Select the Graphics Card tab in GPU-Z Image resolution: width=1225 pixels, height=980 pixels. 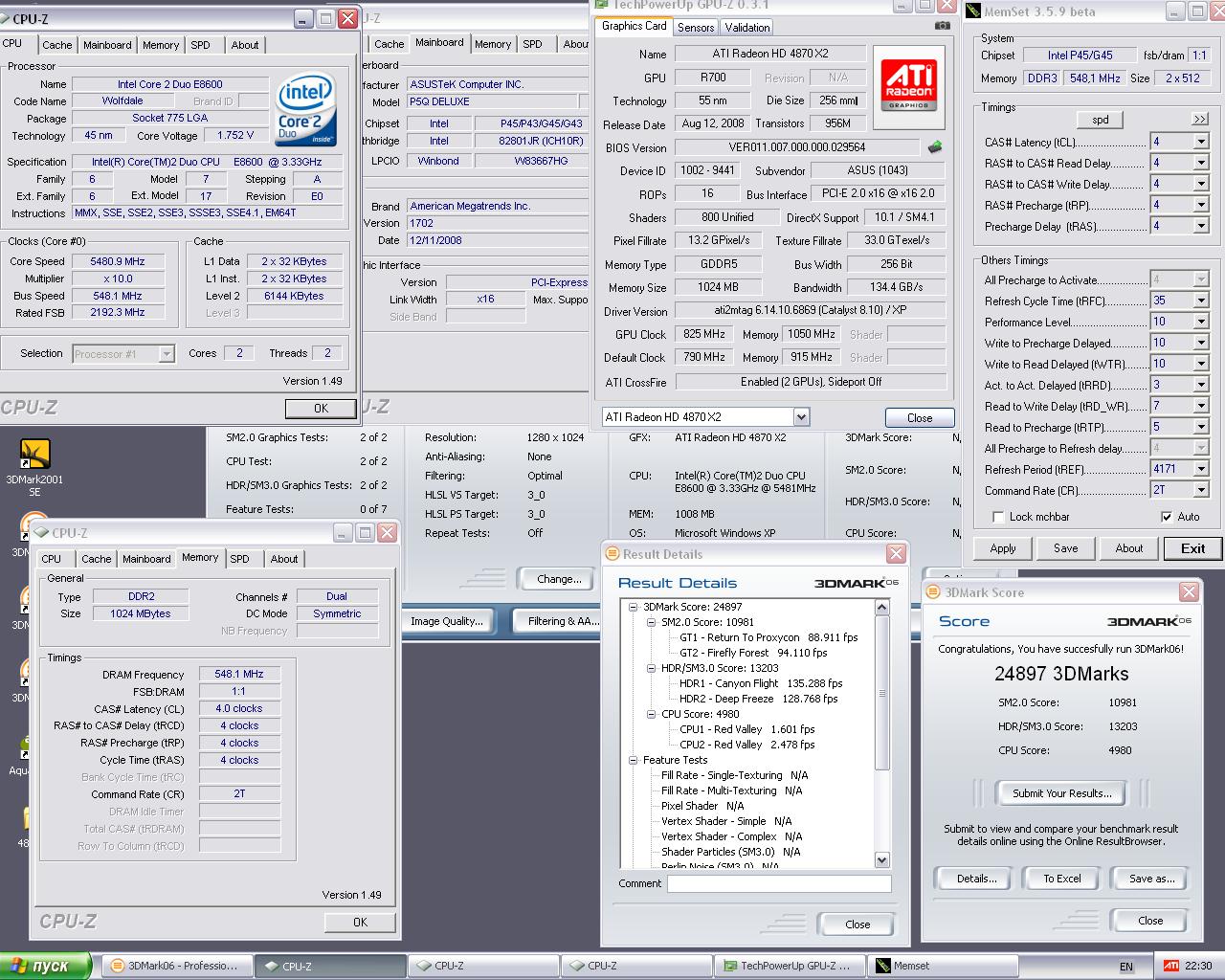click(x=634, y=26)
